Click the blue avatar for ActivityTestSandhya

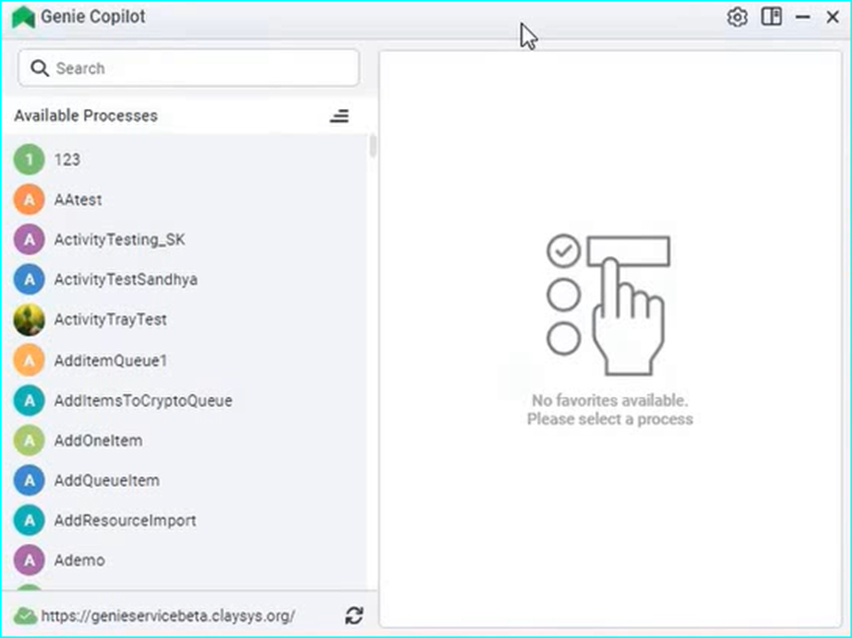[x=29, y=279]
